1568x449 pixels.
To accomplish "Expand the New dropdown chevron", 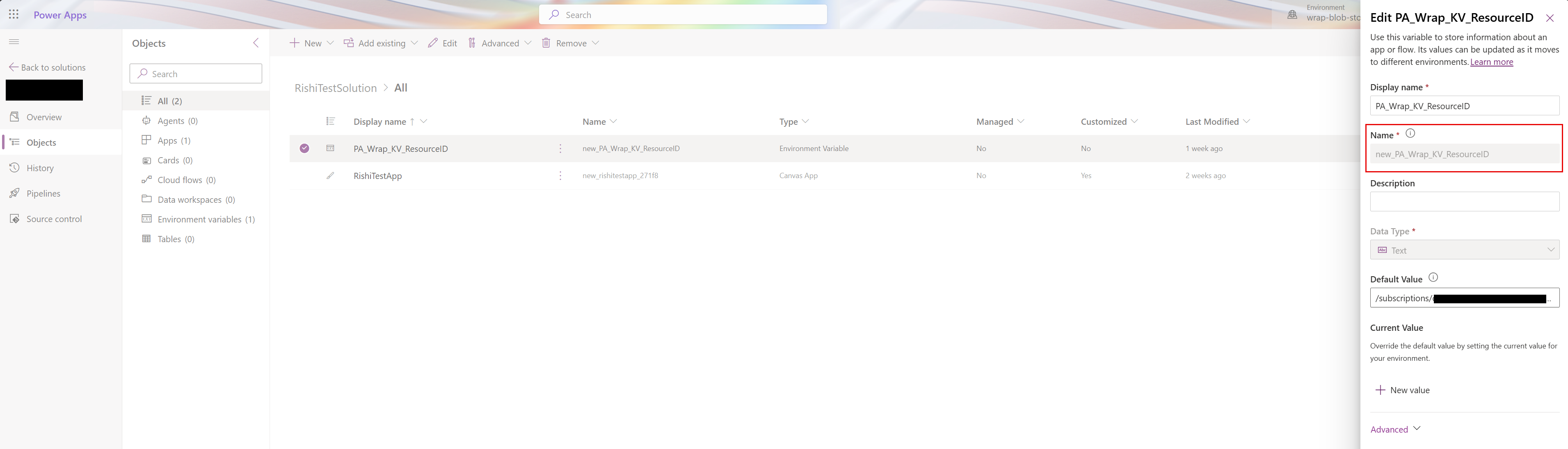I will [x=331, y=43].
